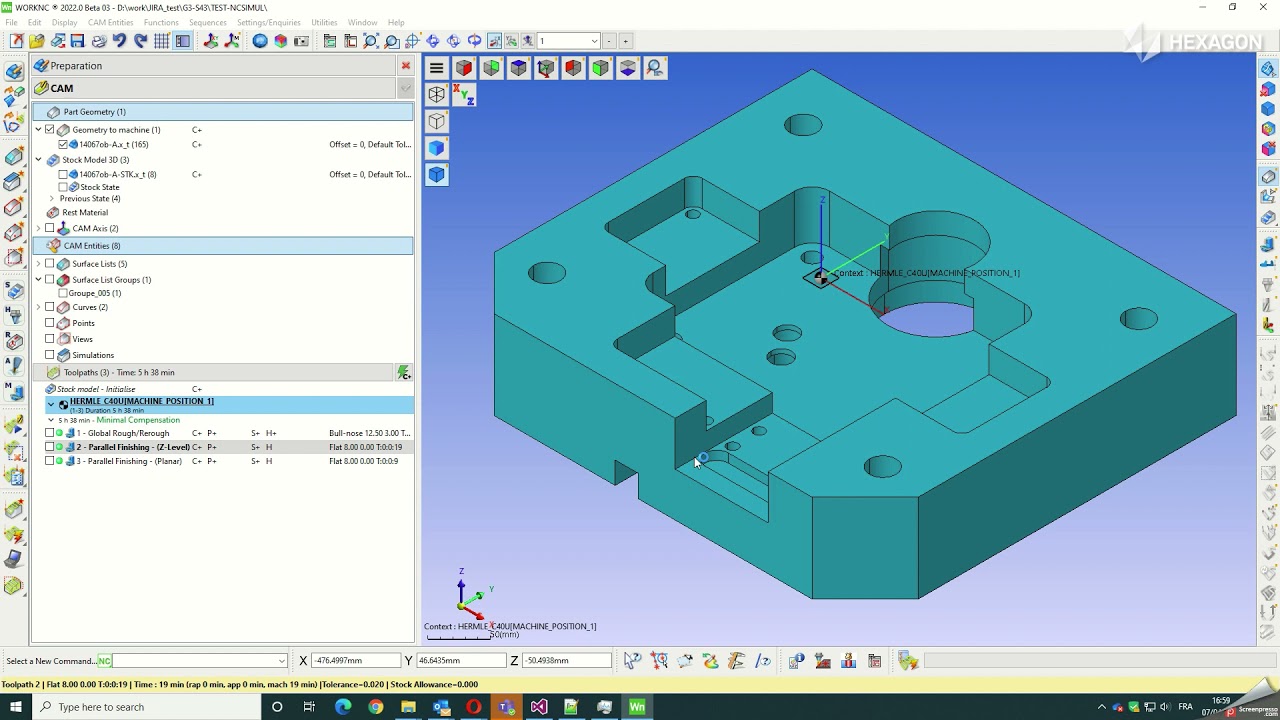Click the green lightning toolpath compute icon
Viewport: 1280px width, 720px height.
pyautogui.click(x=404, y=372)
